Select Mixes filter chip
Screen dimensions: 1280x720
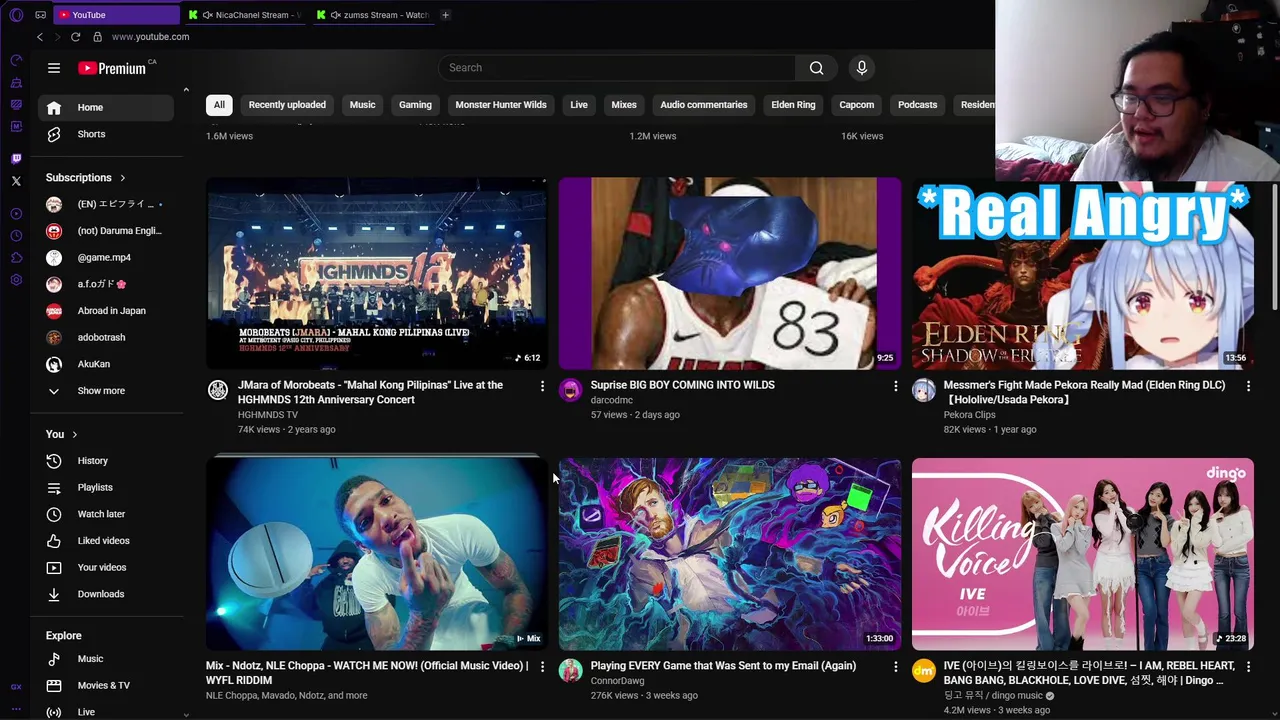[624, 105]
